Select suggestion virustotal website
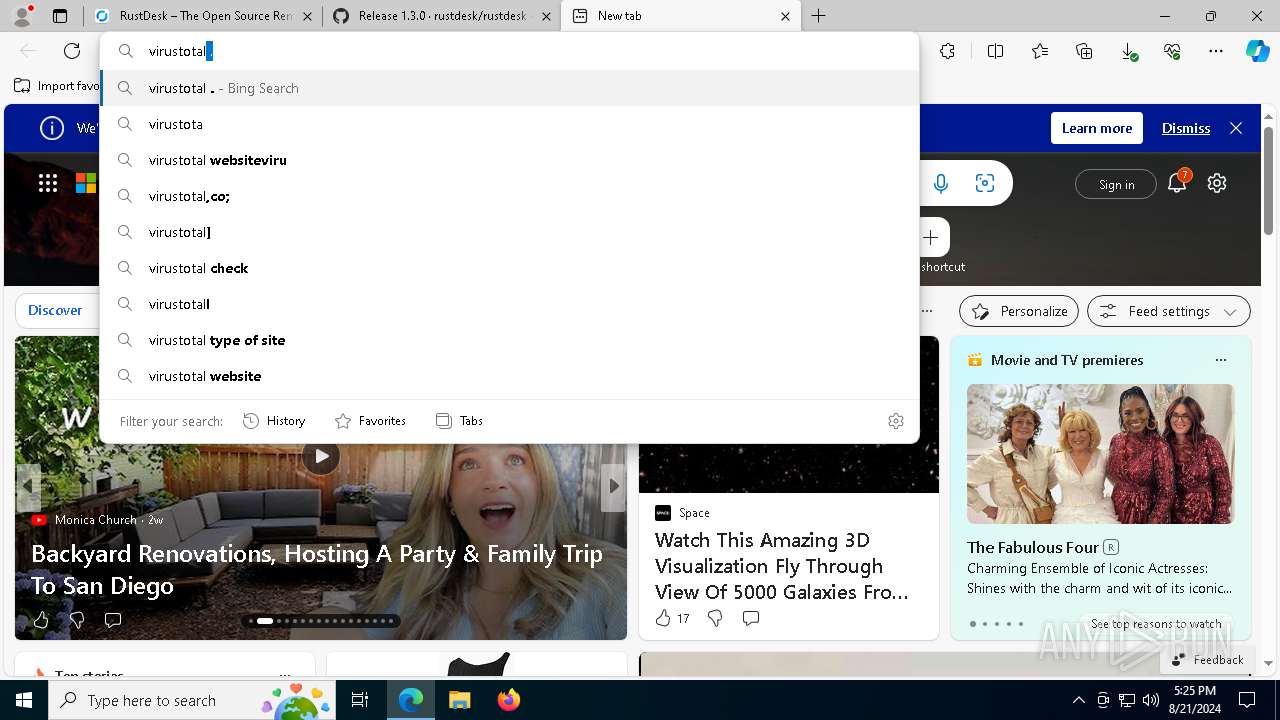This screenshot has width=1280, height=720. (510, 376)
